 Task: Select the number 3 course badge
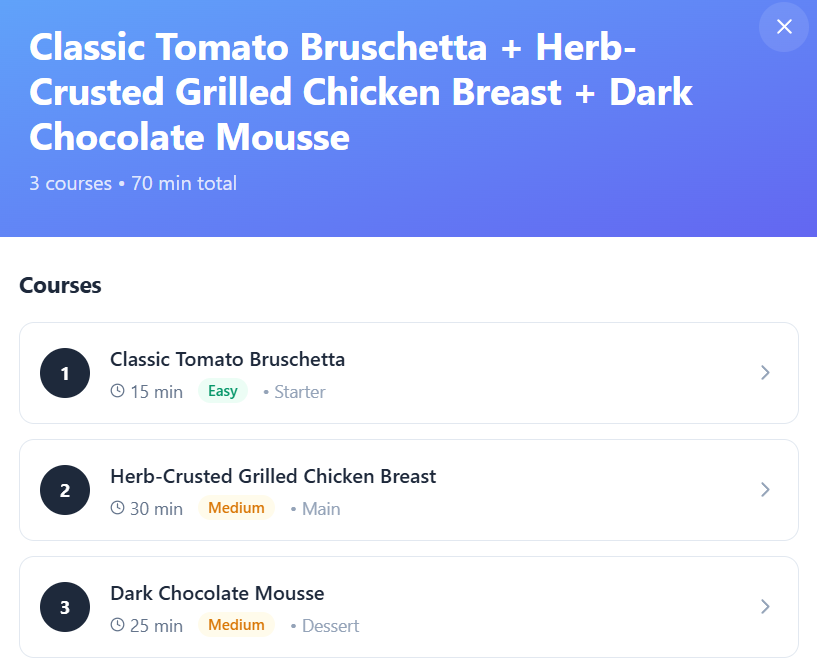(65, 607)
